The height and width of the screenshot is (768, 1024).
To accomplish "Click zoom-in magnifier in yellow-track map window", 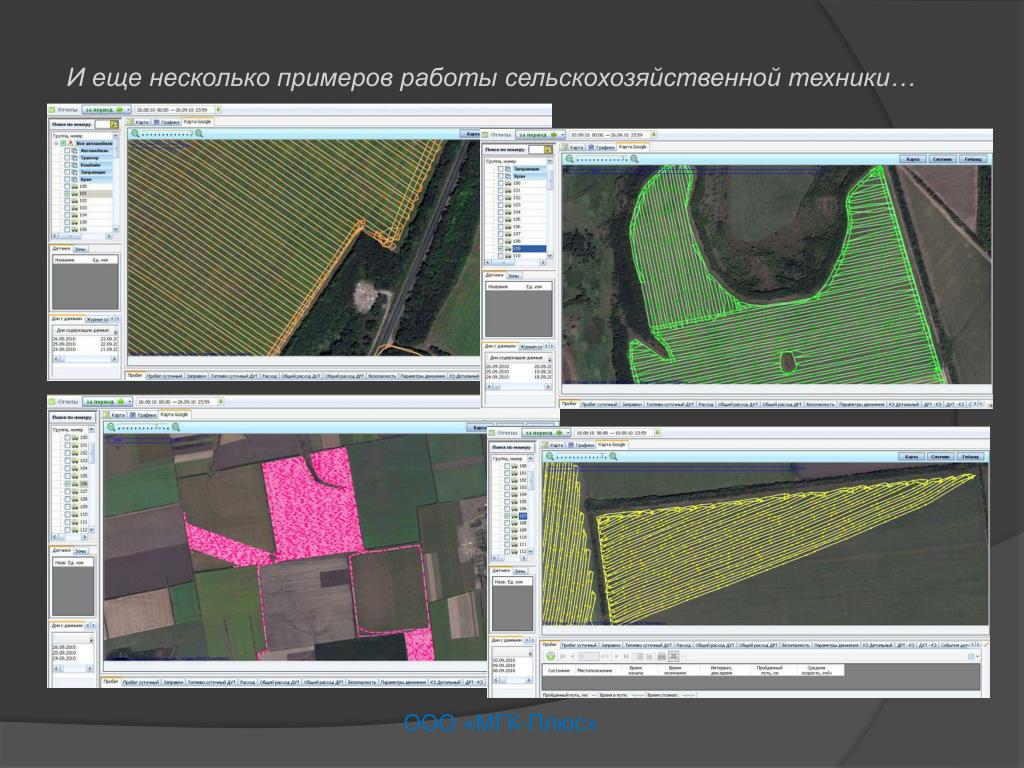I will click(613, 456).
